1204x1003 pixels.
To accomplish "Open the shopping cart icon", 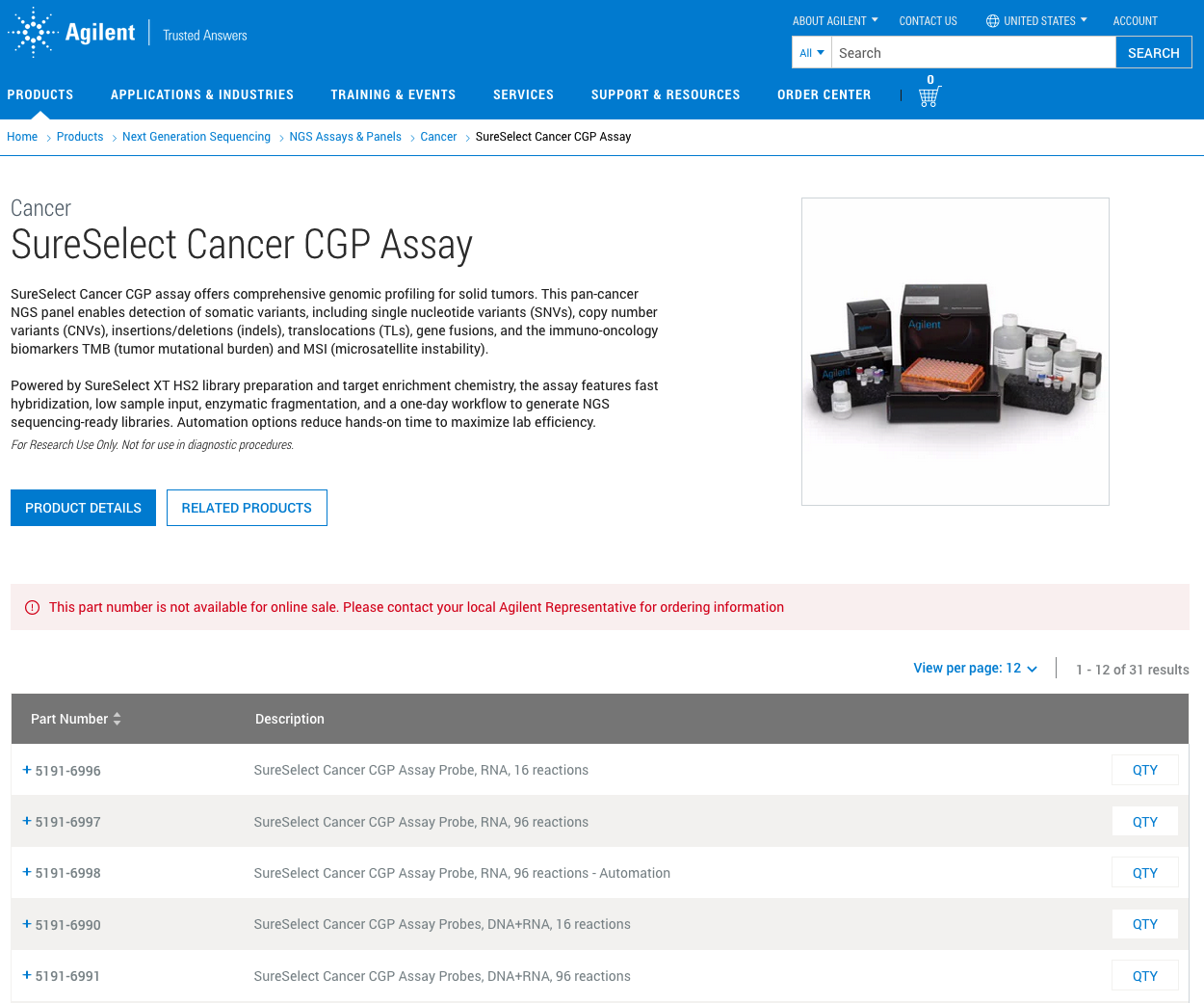I will pos(929,96).
